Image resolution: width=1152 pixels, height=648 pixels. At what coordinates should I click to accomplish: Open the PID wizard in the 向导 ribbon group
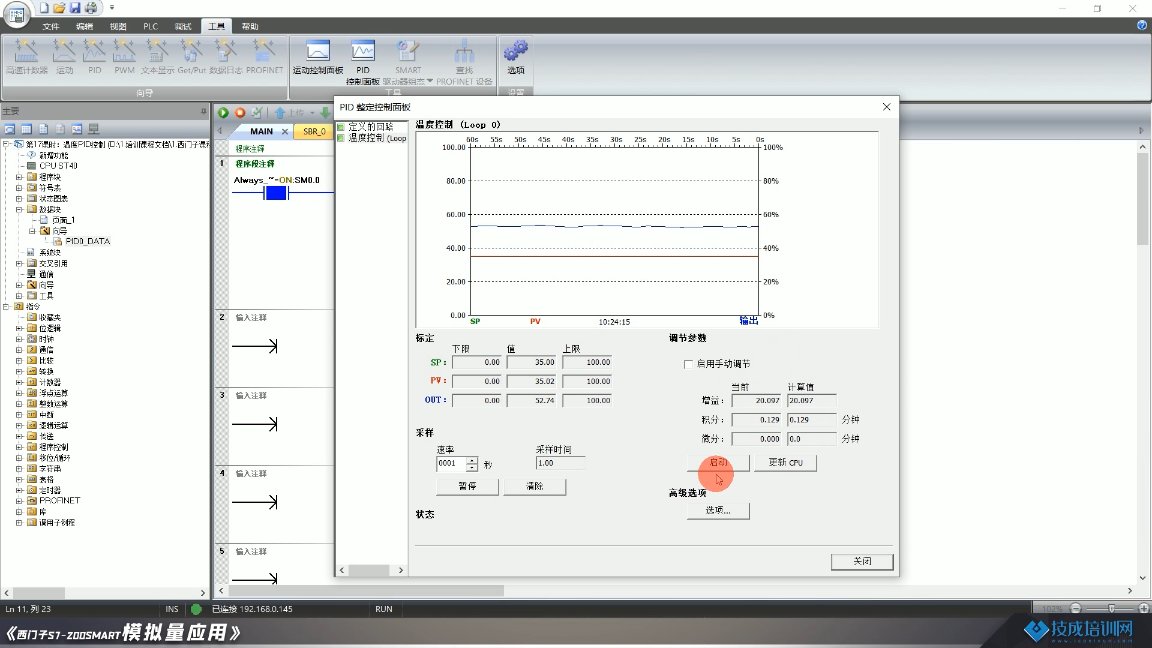95,57
